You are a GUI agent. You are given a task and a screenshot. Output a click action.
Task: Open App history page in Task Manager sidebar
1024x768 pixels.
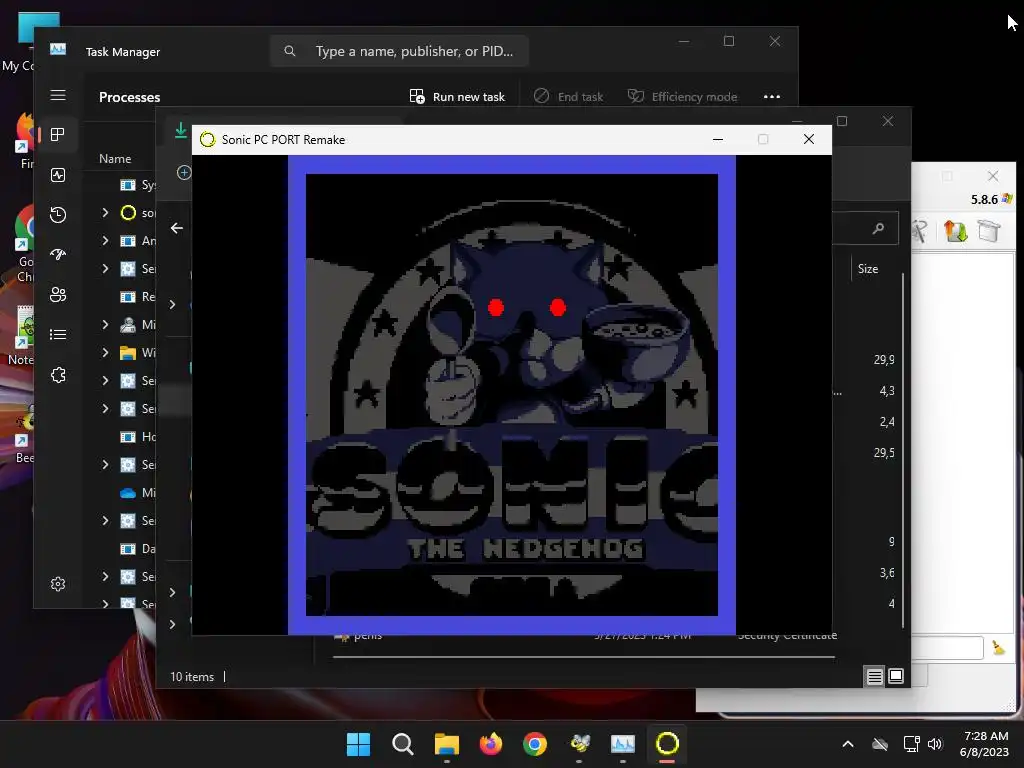click(x=58, y=215)
